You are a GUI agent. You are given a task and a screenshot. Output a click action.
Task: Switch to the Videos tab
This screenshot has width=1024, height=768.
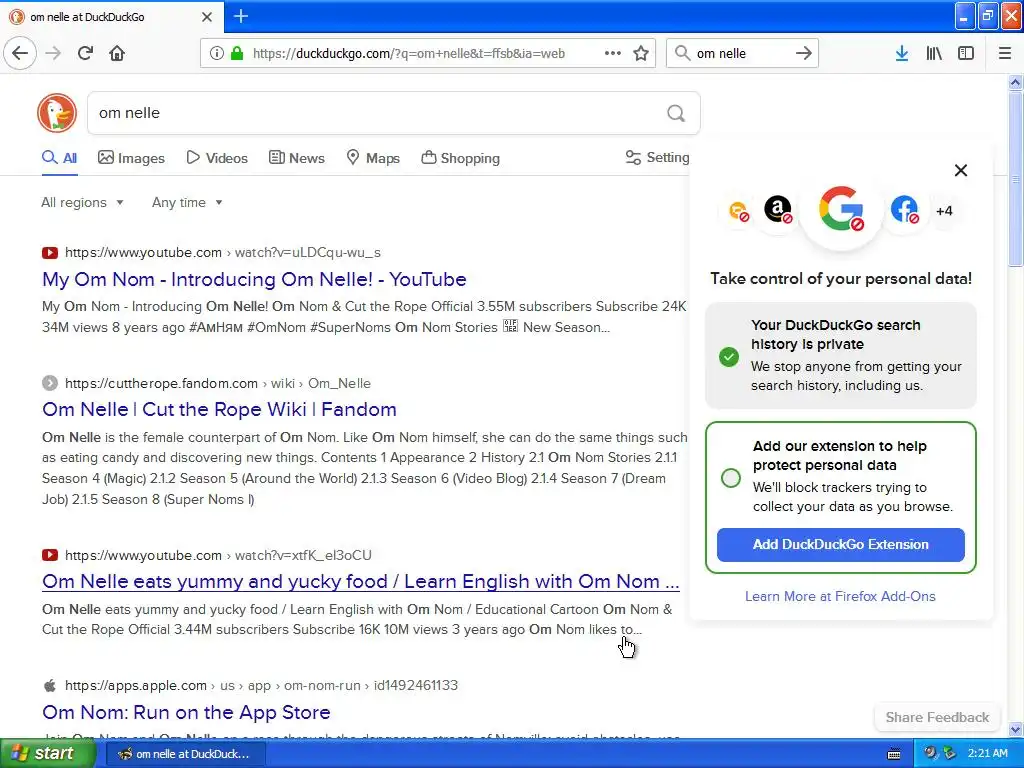tap(217, 157)
